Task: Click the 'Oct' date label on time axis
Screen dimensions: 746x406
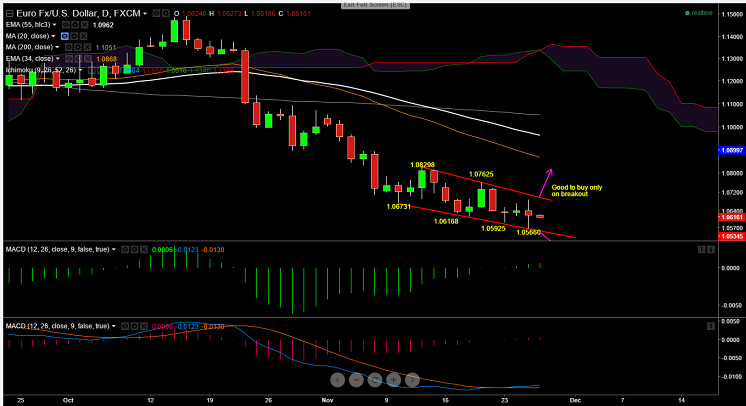Action: [68, 400]
